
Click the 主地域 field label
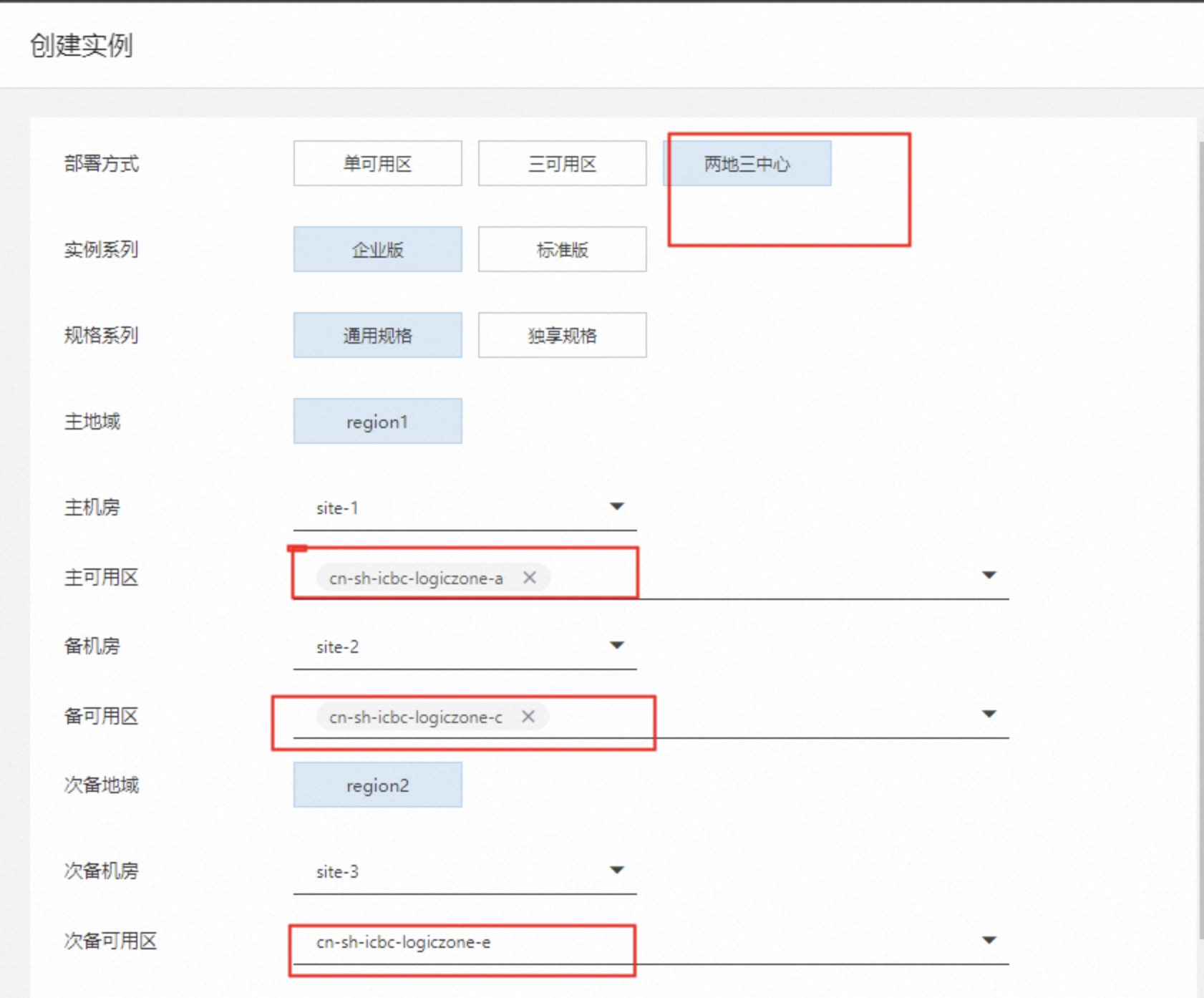pyautogui.click(x=92, y=422)
